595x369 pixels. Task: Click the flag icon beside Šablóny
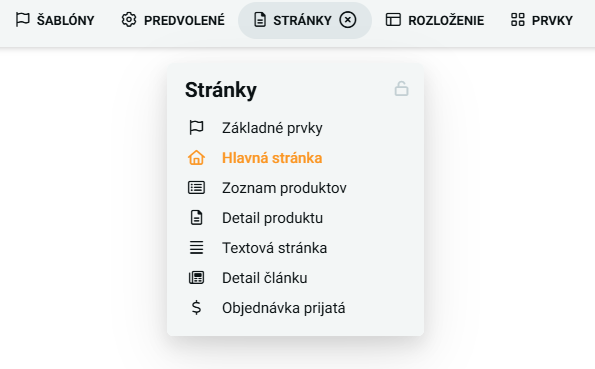[x=22, y=20]
